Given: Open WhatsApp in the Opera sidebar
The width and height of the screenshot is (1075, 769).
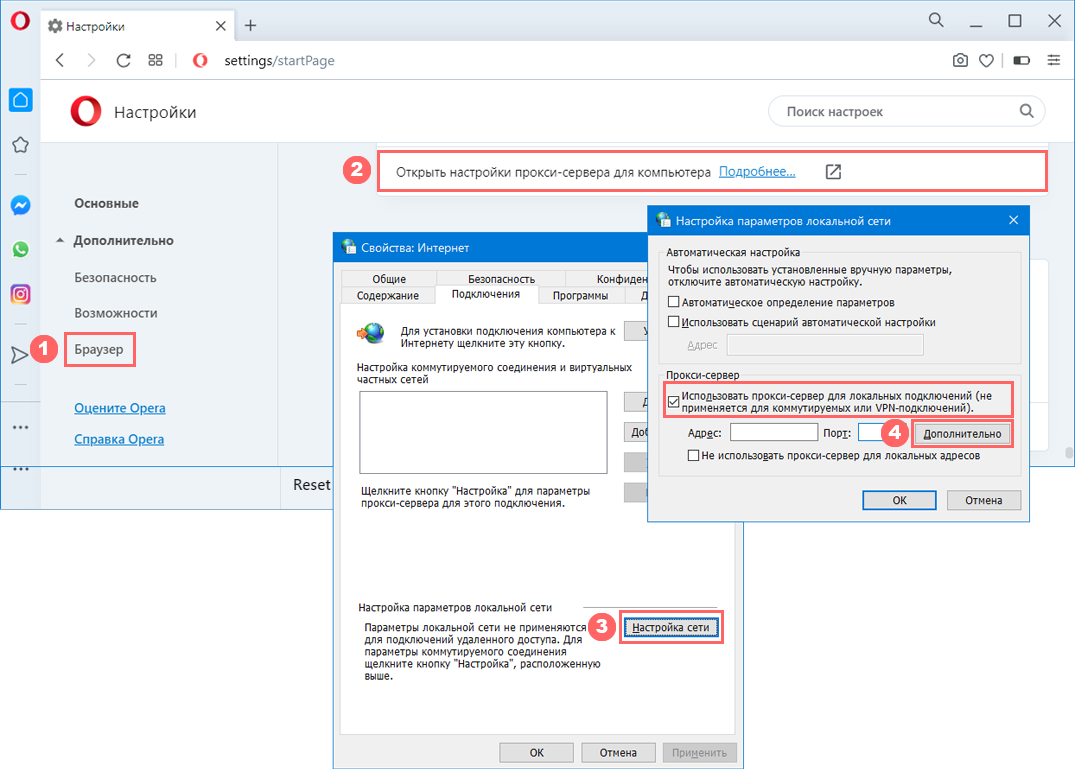Looking at the screenshot, I should coord(20,250).
